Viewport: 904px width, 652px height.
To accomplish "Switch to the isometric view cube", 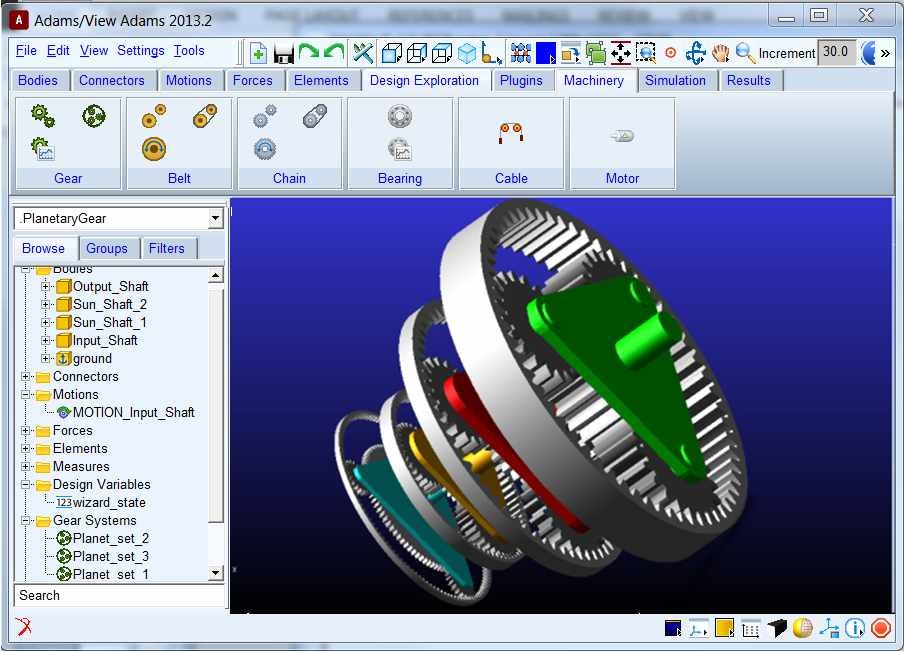I will (467, 53).
